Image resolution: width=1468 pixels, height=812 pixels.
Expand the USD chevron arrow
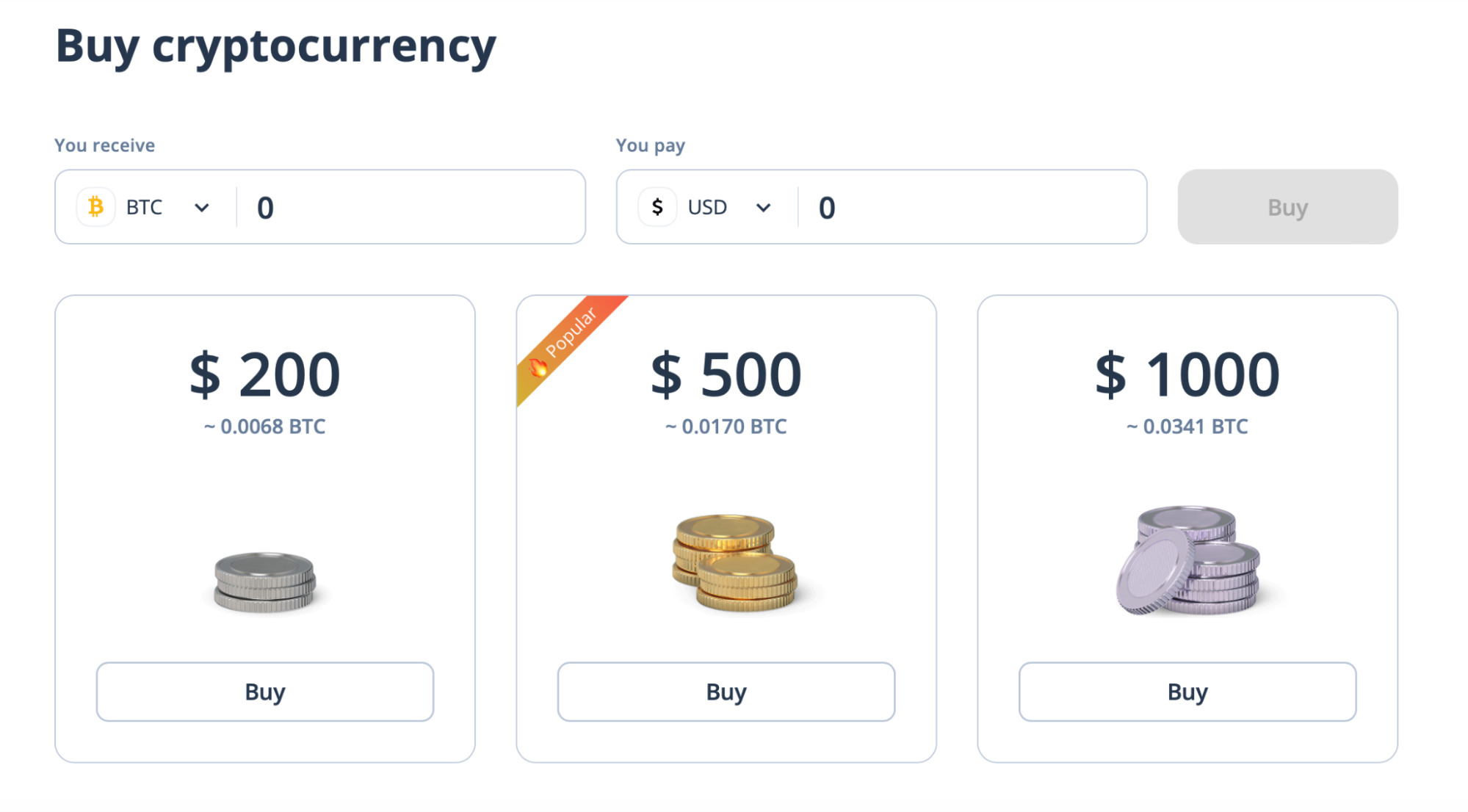click(764, 208)
